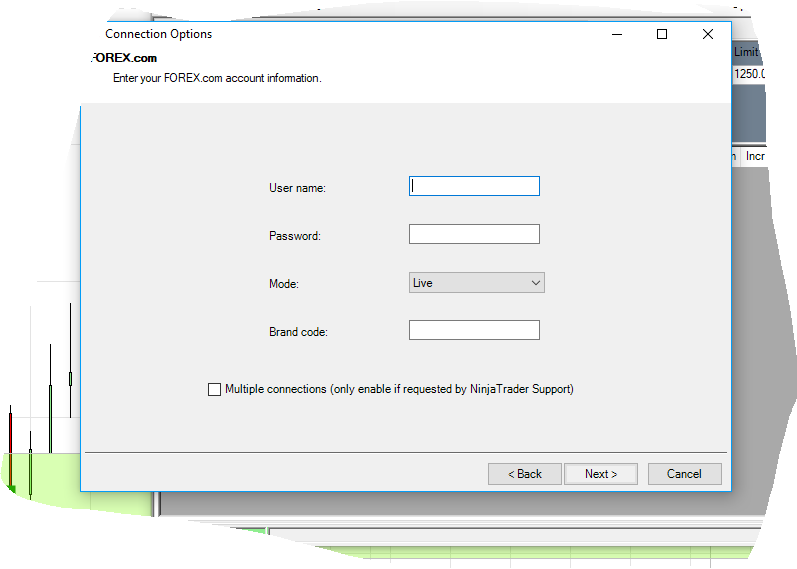This screenshot has width=797, height=569.
Task: Select the 'Mode:' label text
Action: pyautogui.click(x=284, y=284)
